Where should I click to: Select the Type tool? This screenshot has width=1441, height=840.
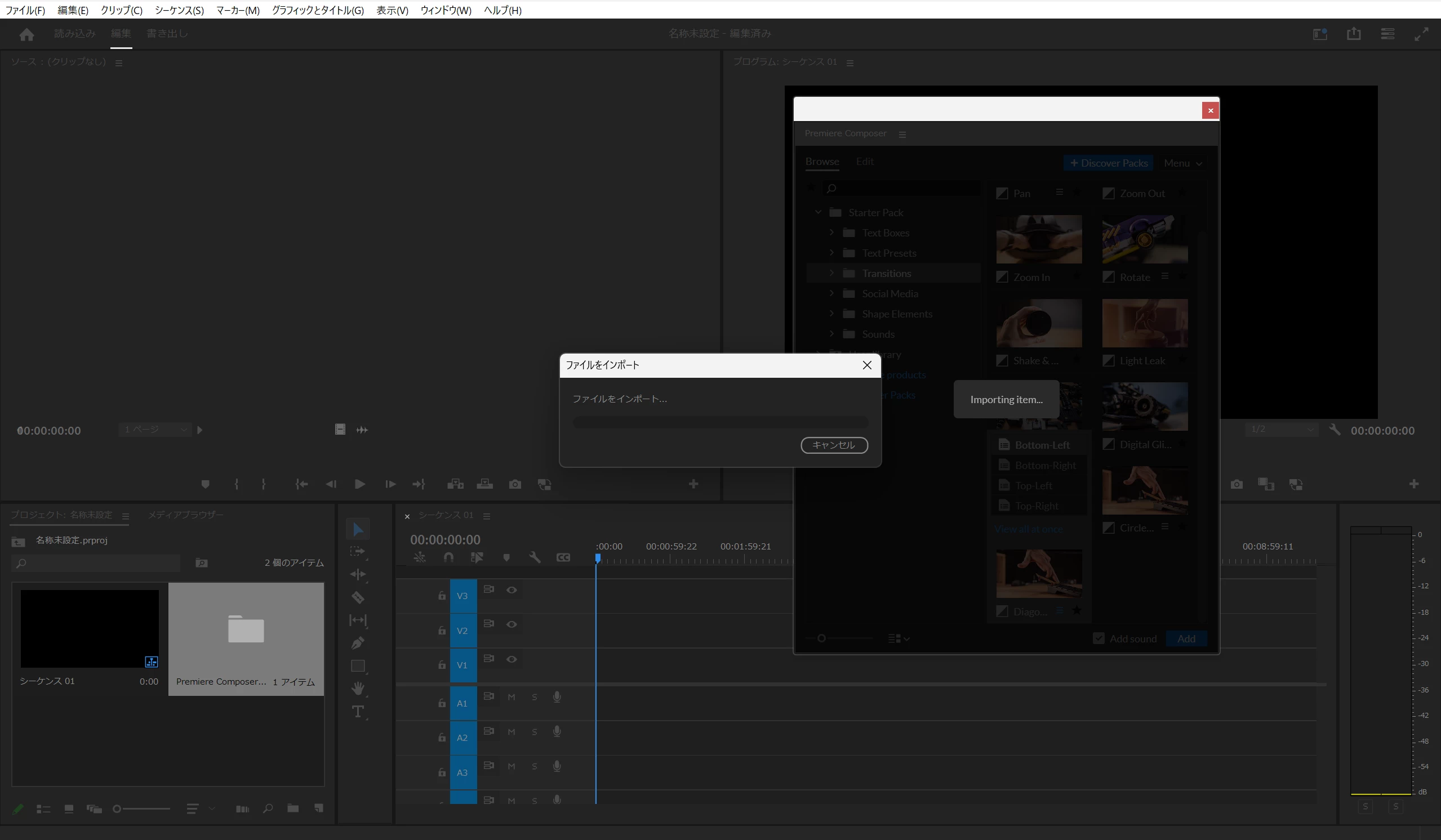point(357,712)
